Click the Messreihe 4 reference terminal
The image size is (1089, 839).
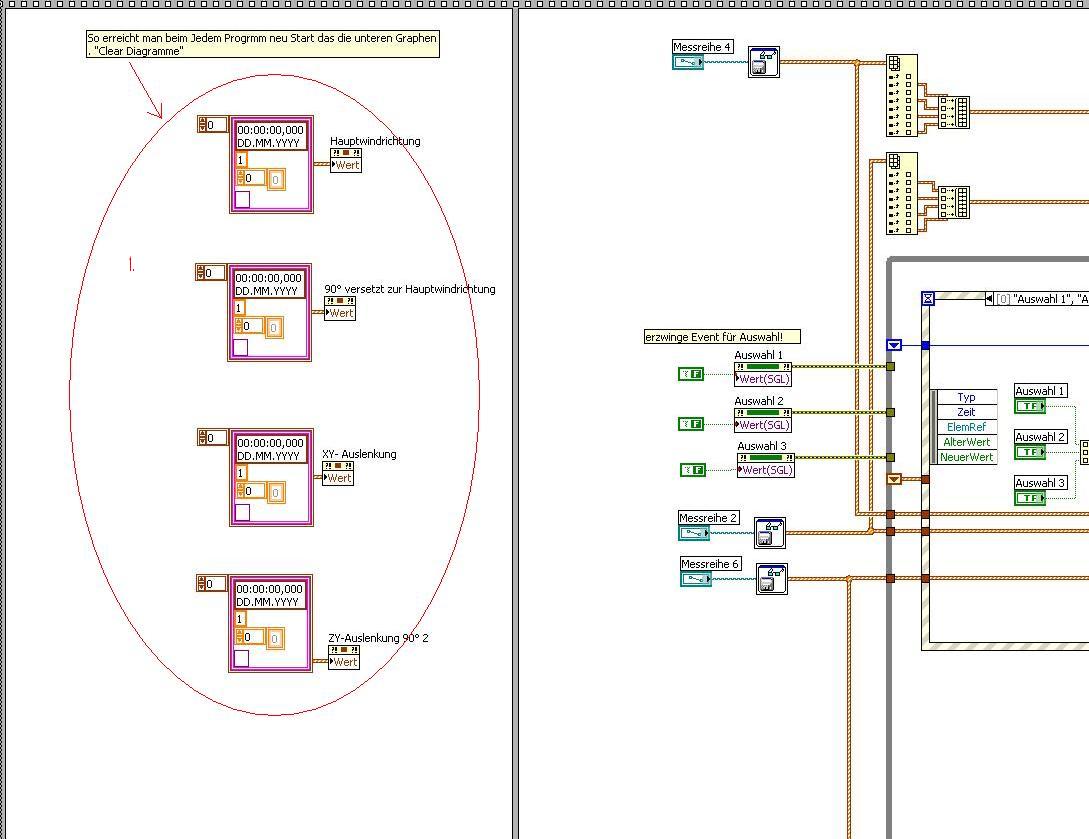(x=688, y=62)
